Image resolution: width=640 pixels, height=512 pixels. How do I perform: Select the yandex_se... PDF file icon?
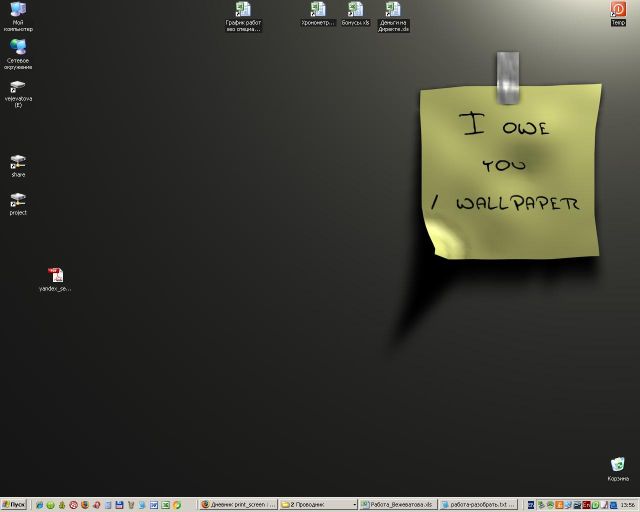[55, 279]
